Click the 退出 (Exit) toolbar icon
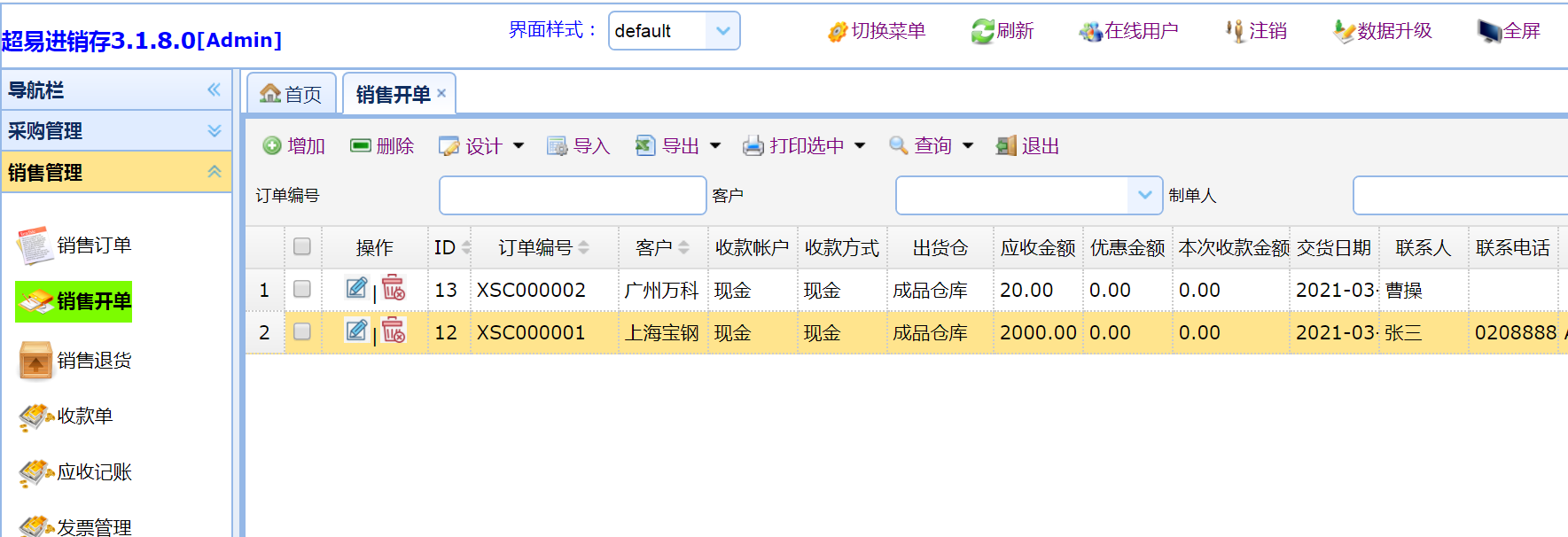The width and height of the screenshot is (1568, 537). [1005, 146]
